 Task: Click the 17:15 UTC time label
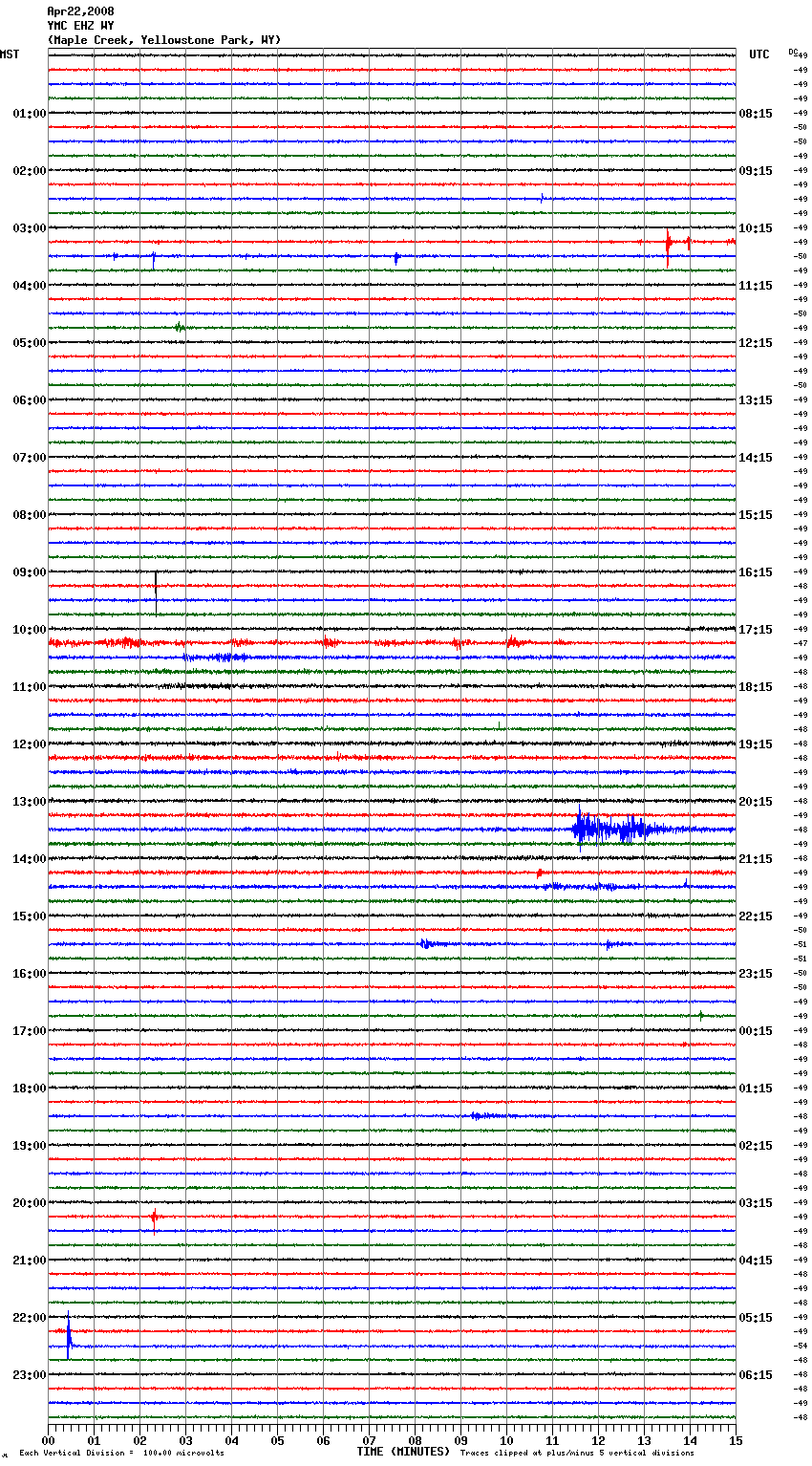pos(756,630)
